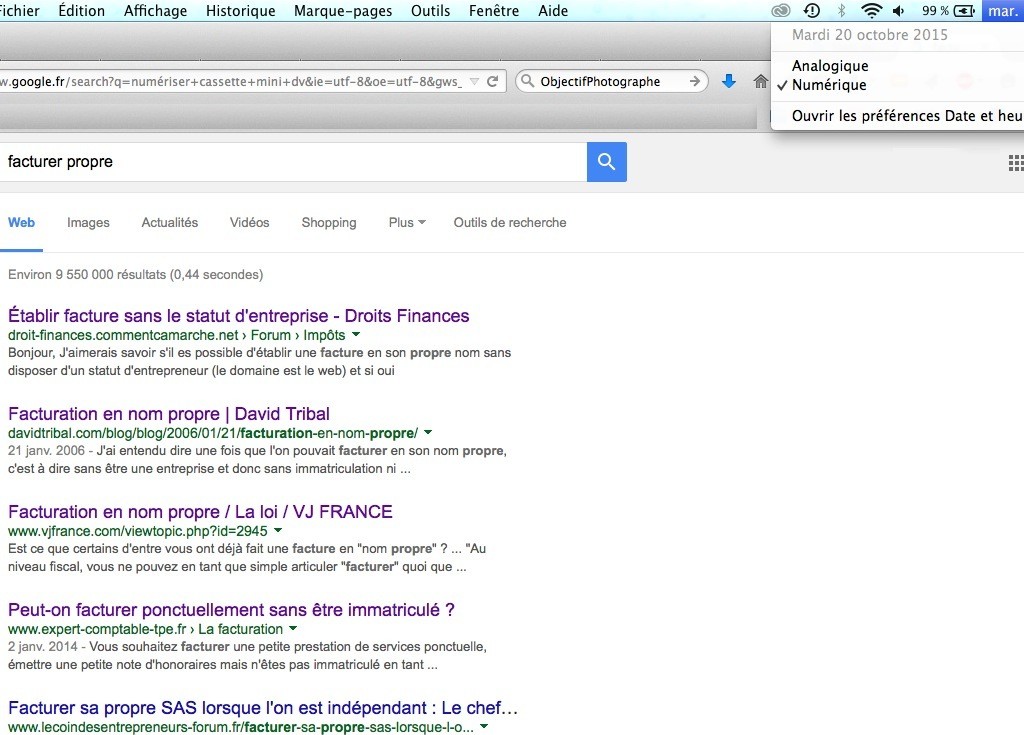Open result Établir facture sans le statut d'entreprise
The height and width of the screenshot is (735, 1024).
click(238, 316)
